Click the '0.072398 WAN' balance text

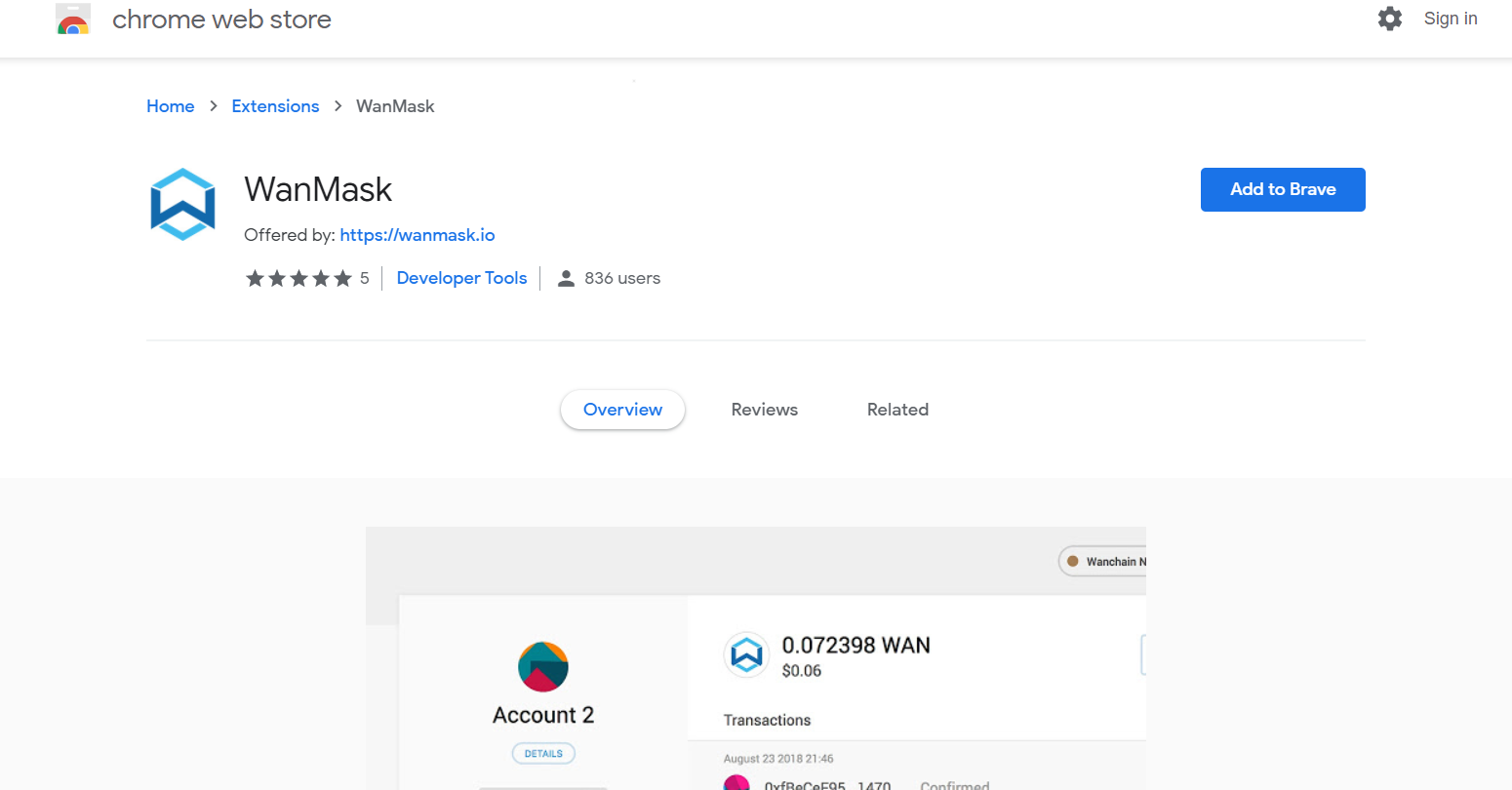coord(856,645)
